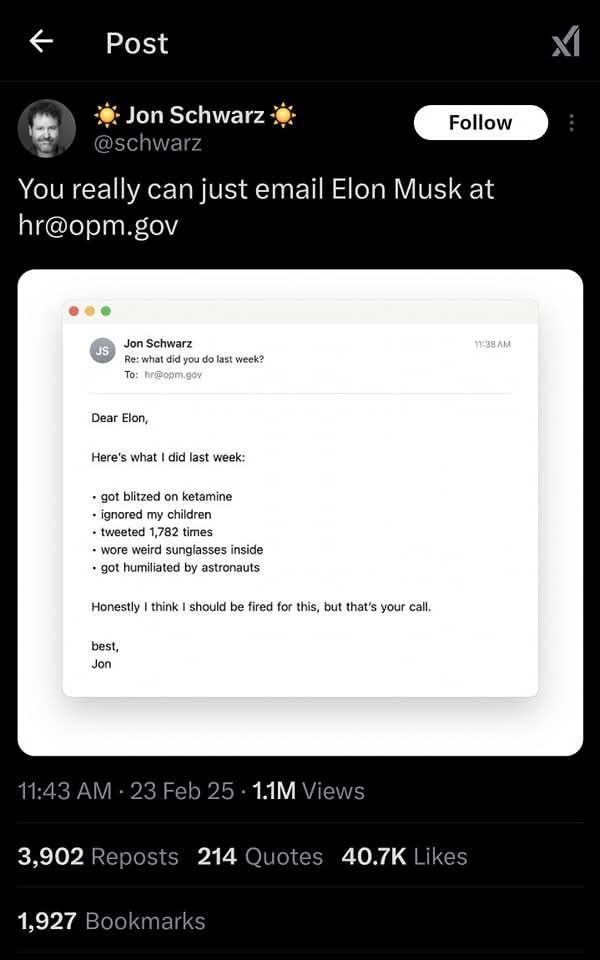Viewport: 600px width, 960px height.
Task: Click the JS avatar circle in email
Action: click(x=103, y=351)
